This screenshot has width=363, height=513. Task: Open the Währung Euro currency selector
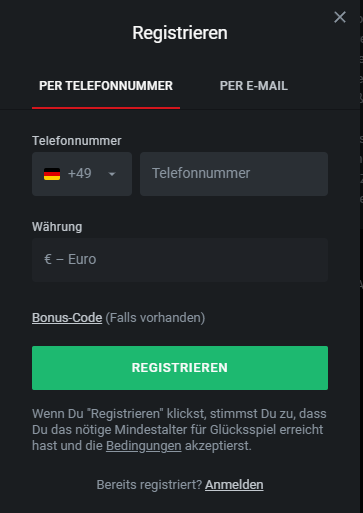click(x=180, y=260)
